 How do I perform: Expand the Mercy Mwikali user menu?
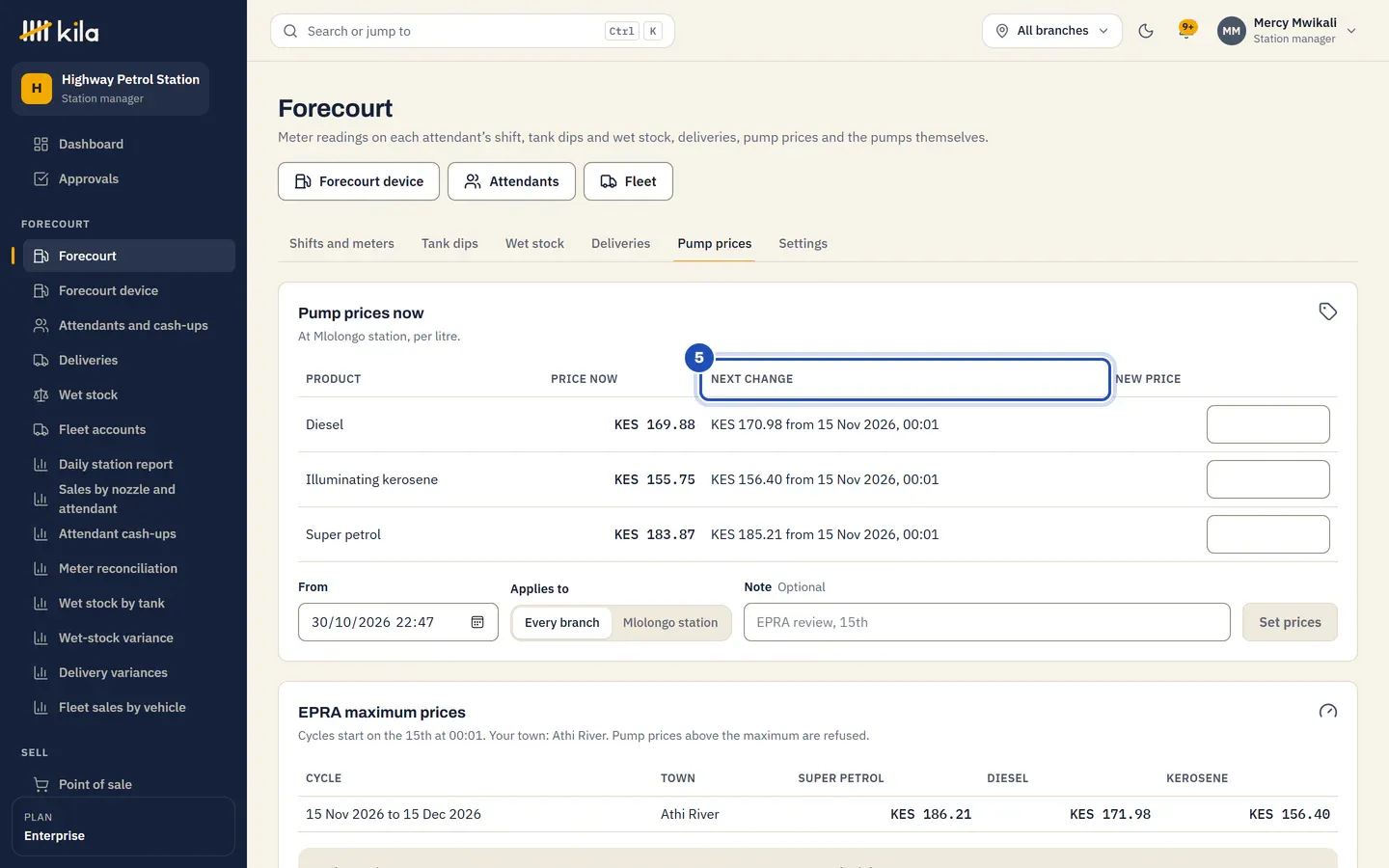[1287, 31]
